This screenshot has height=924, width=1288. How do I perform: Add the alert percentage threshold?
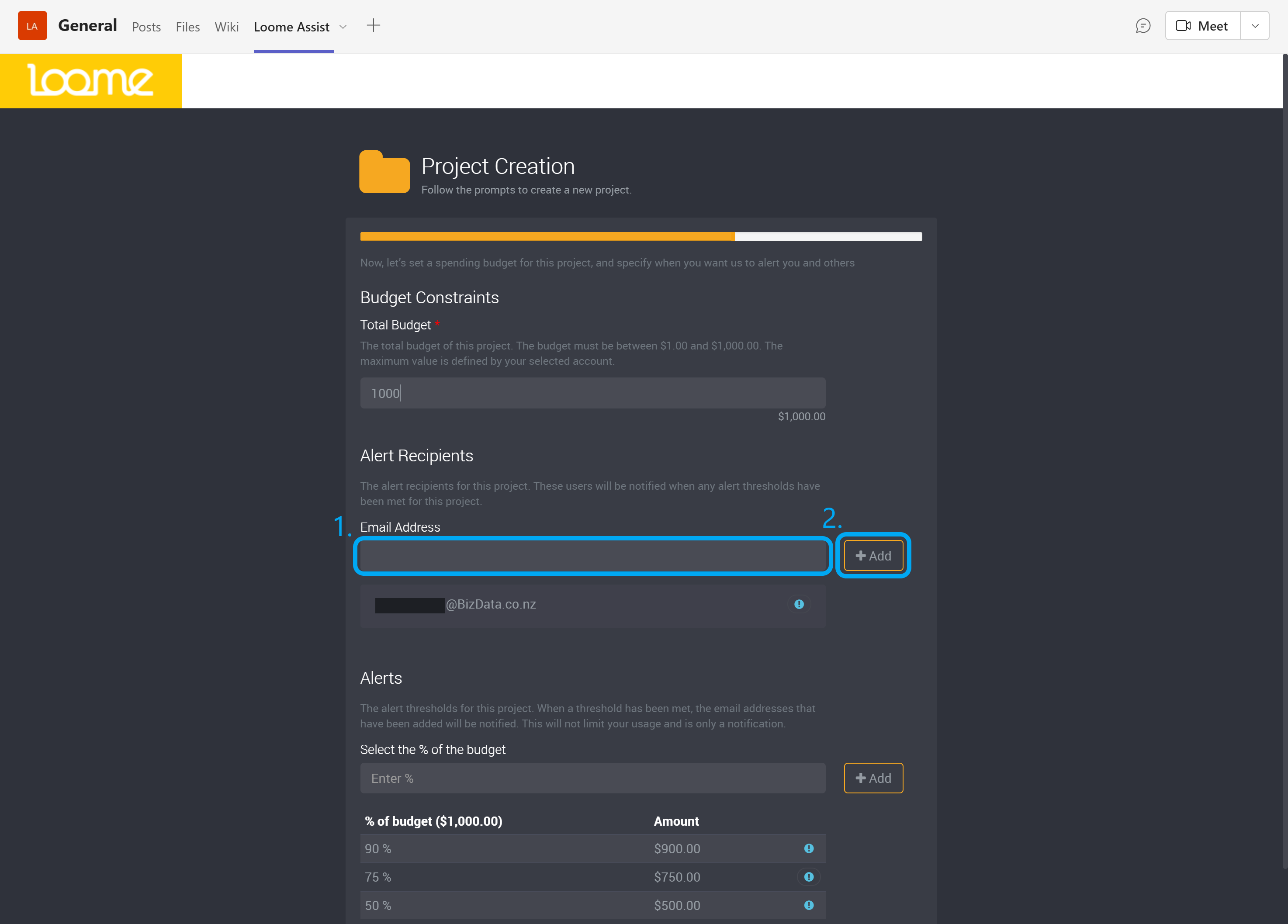click(x=873, y=778)
